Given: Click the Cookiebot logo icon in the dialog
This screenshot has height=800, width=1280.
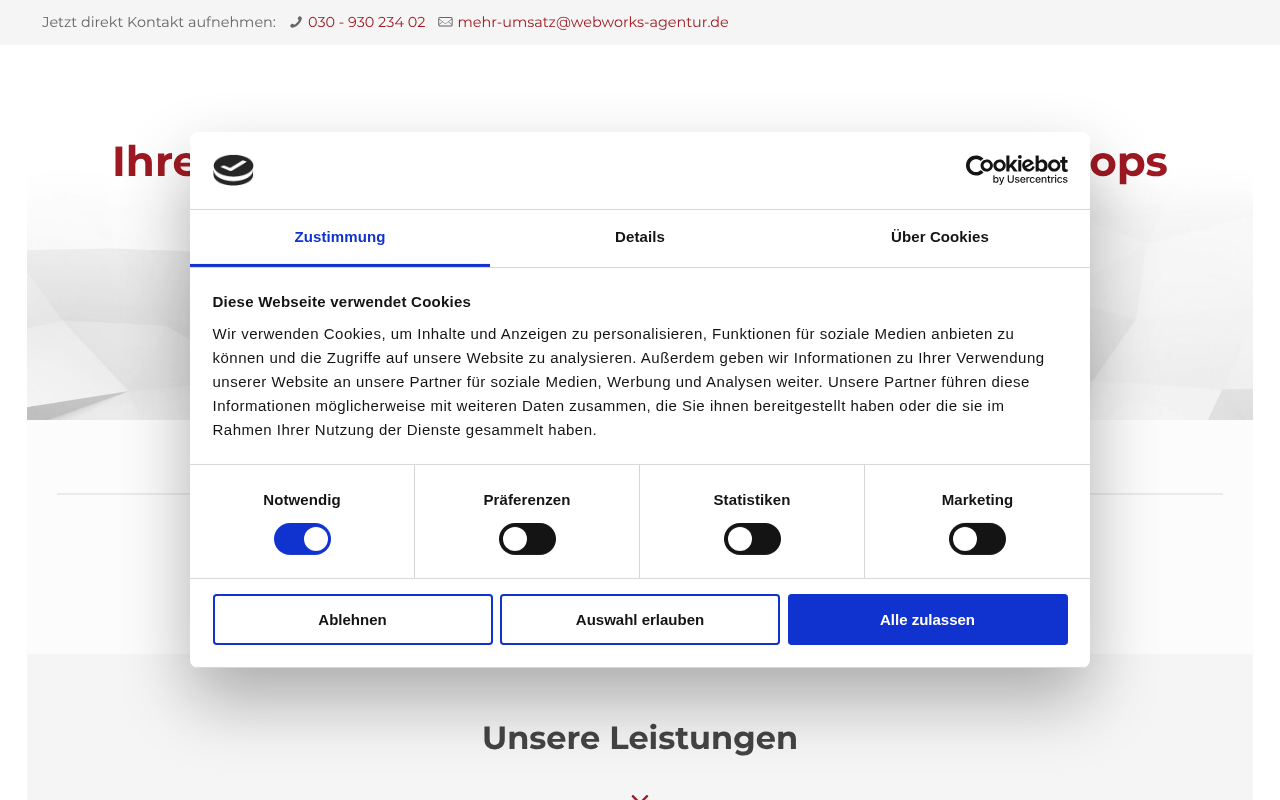Looking at the screenshot, I should 233,170.
